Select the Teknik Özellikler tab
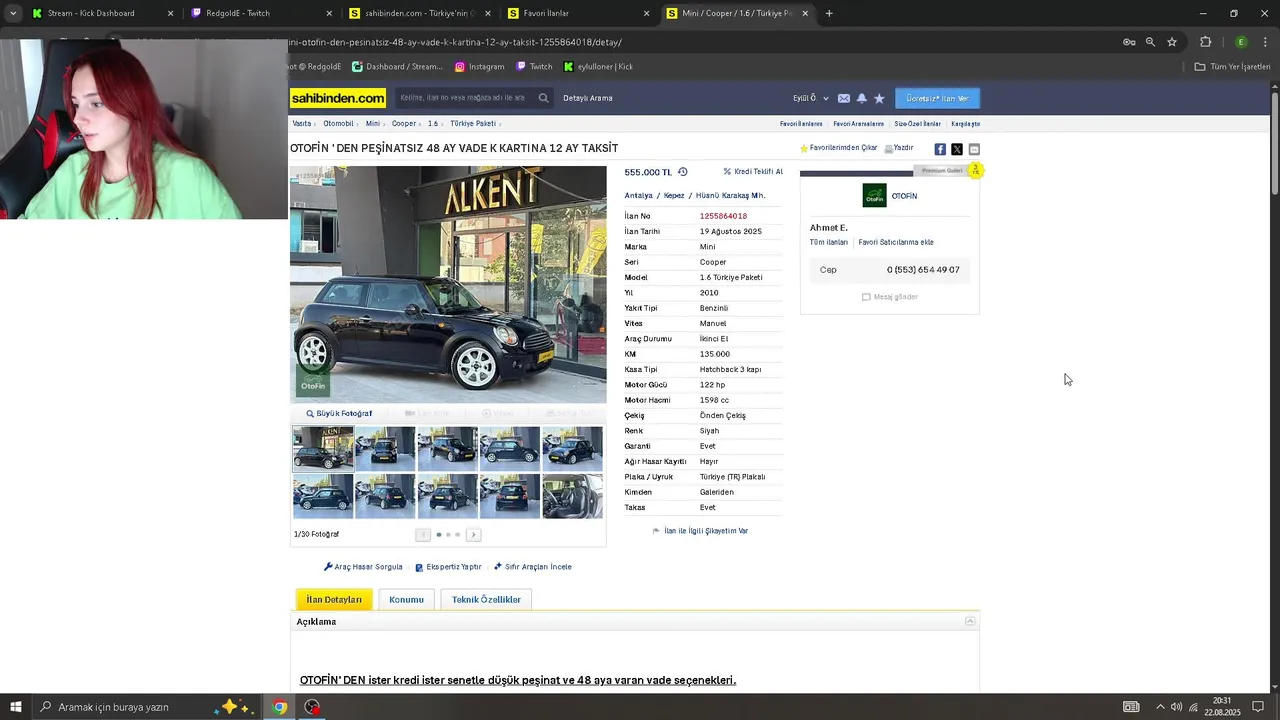 [486, 600]
